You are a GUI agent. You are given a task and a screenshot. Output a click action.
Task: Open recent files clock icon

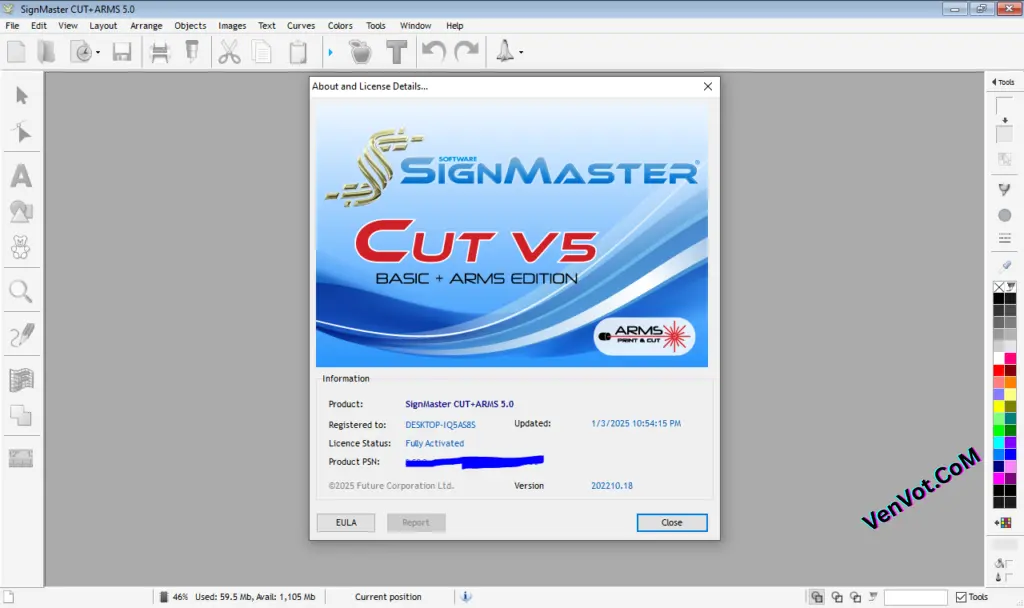pos(82,52)
